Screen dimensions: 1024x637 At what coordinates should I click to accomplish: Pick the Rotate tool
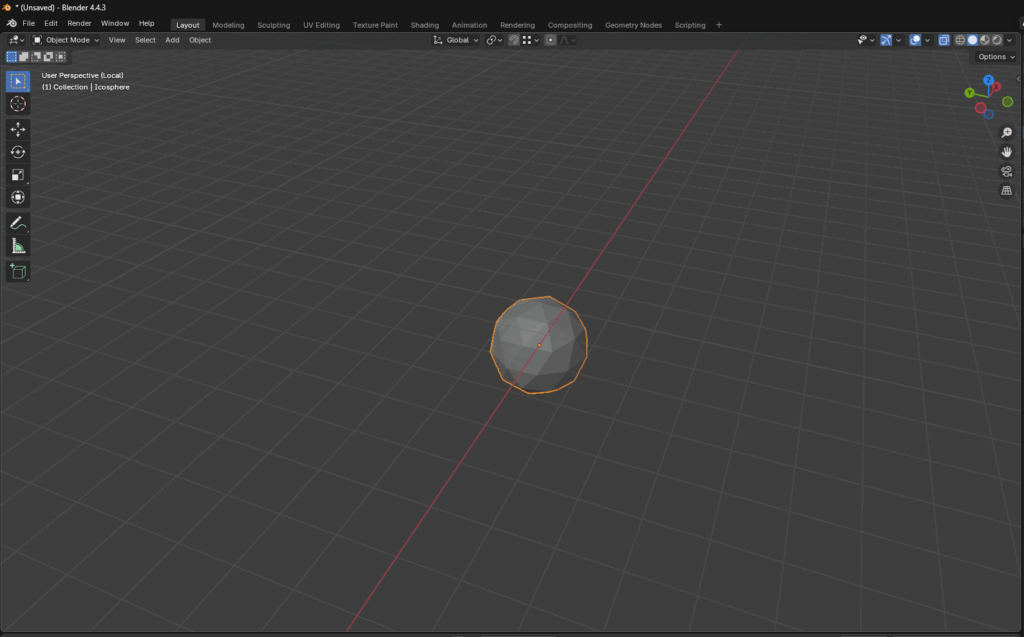click(18, 152)
